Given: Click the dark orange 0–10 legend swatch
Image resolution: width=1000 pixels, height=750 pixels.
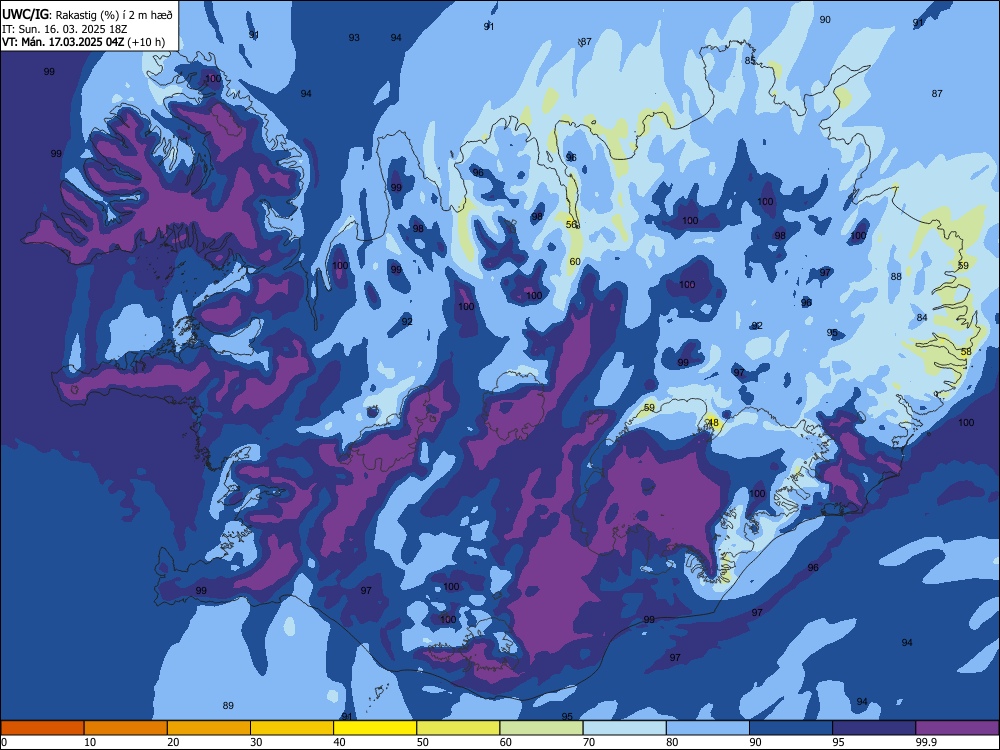Looking at the screenshot, I should click(x=42, y=728).
